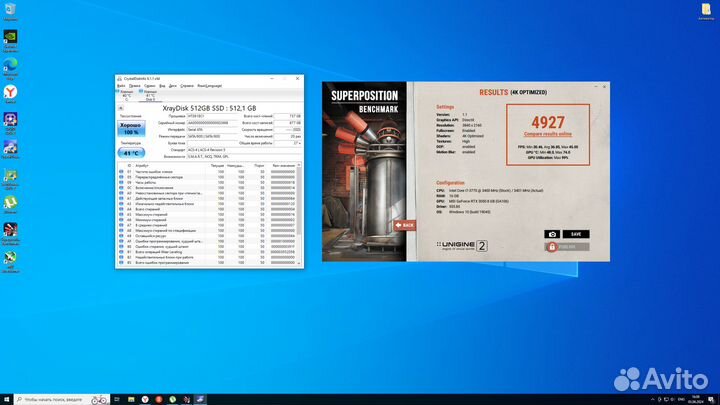Select the 01 read error rate attribute row

(207, 172)
